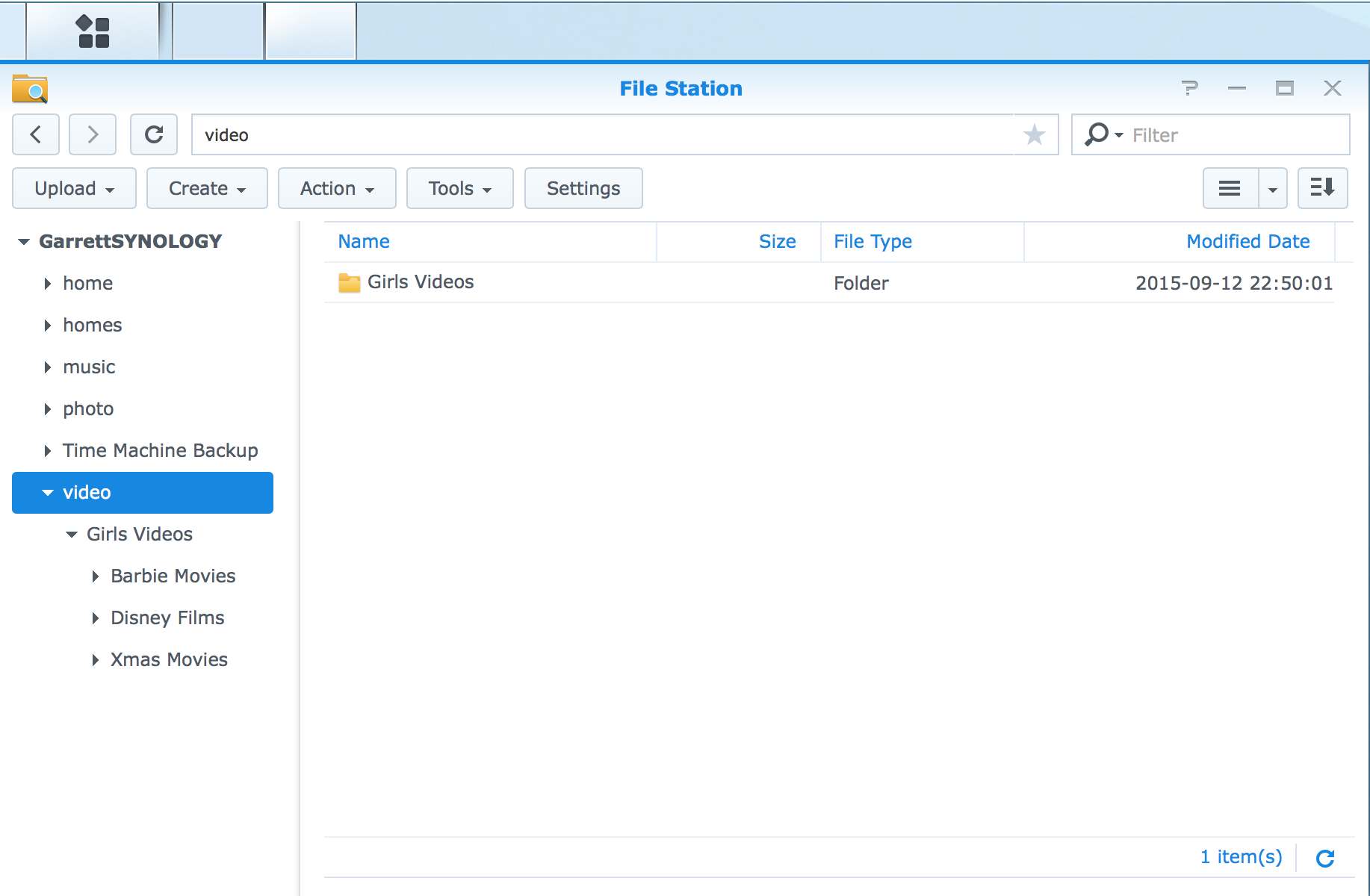Select Girls Videos in sidebar tree
This screenshot has width=1370, height=896.
140,535
